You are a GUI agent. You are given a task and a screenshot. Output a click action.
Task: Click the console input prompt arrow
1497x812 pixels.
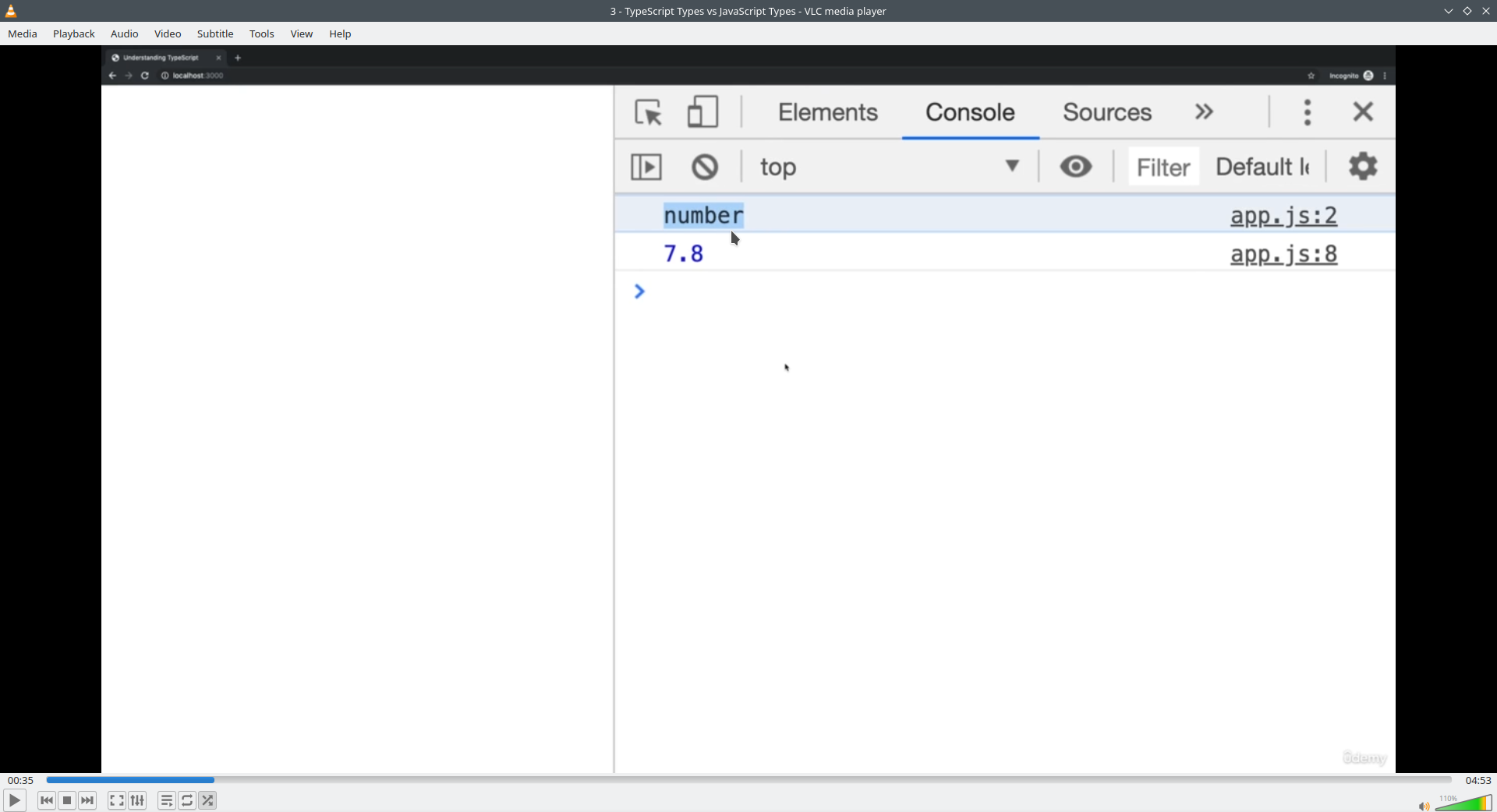coord(639,291)
